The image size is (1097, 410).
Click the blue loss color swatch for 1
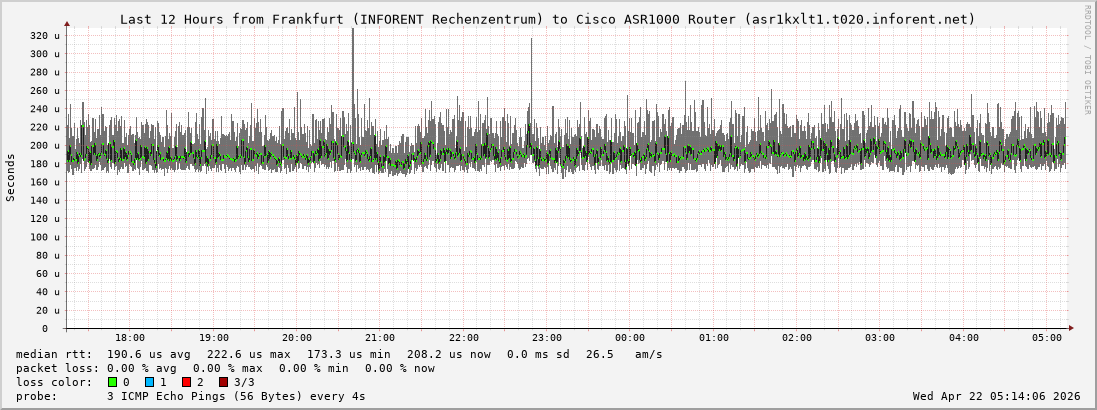[x=149, y=382]
